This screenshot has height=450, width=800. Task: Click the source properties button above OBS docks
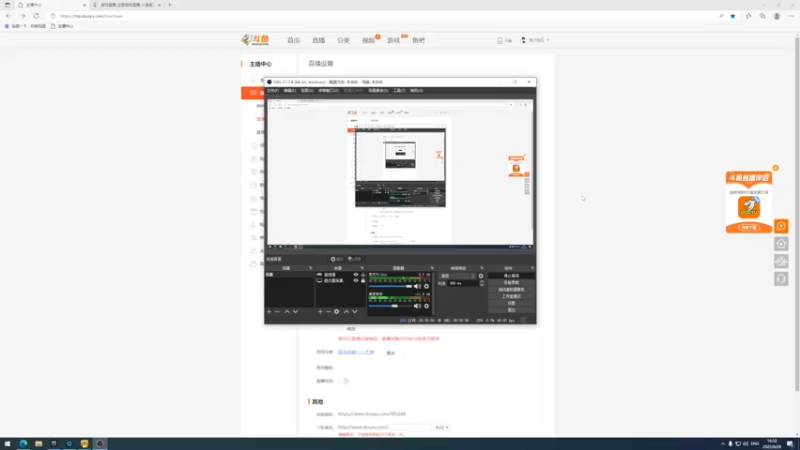tap(337, 259)
